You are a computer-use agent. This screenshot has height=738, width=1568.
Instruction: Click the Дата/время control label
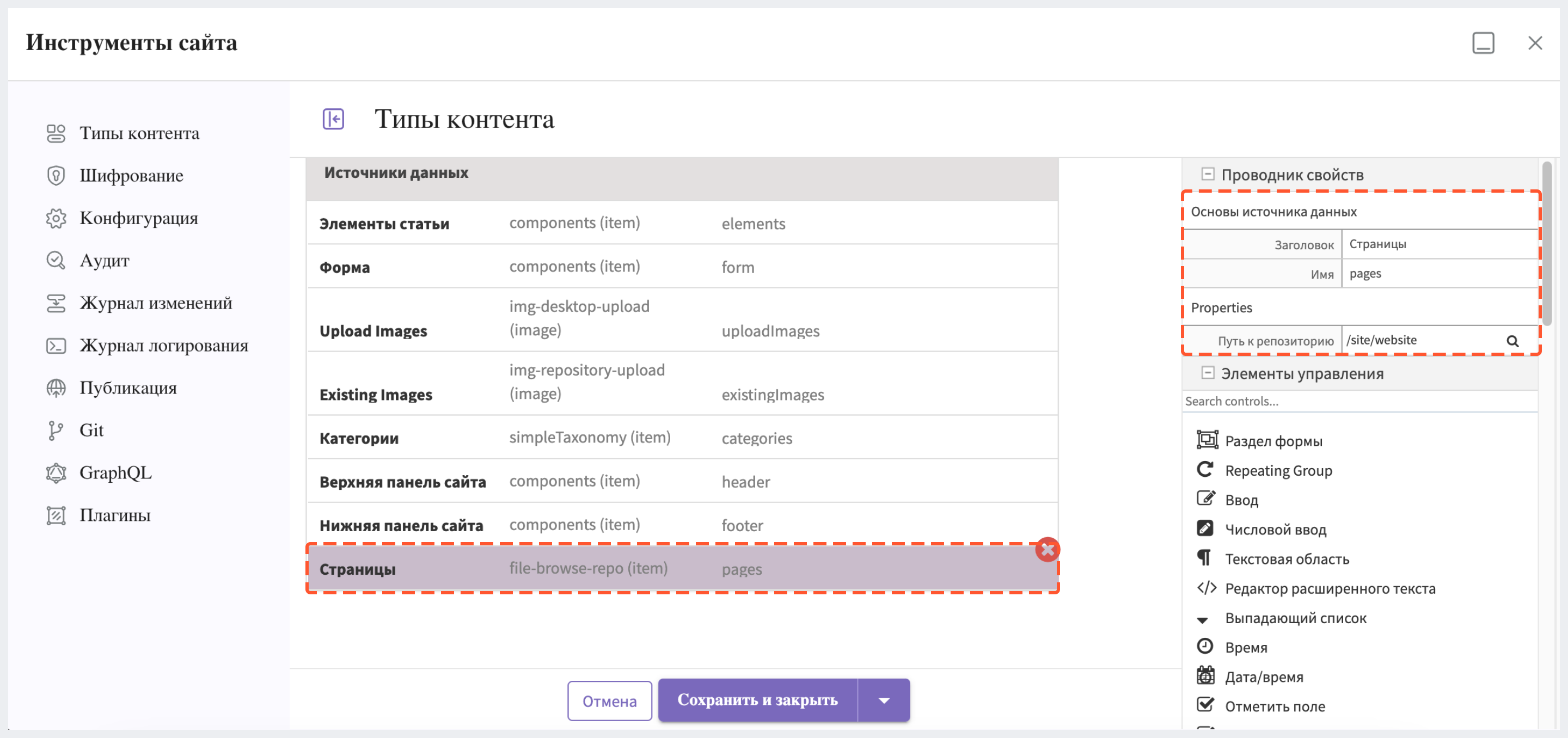pos(1264,677)
